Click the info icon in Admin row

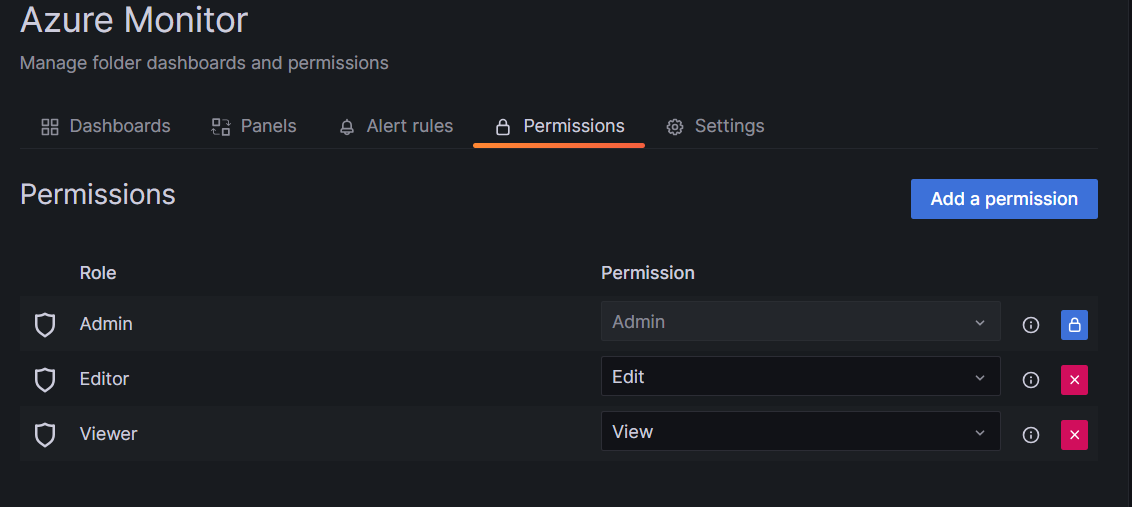point(1031,325)
